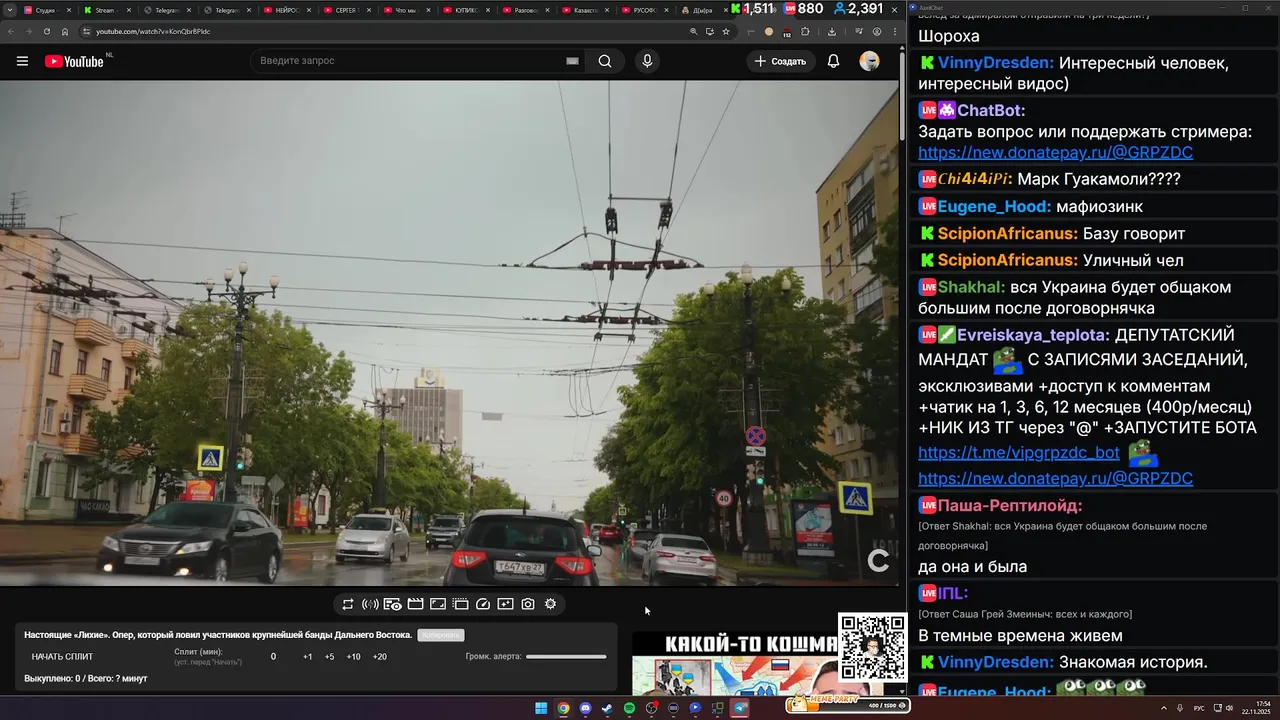Click the browser address bar URL

point(153,31)
